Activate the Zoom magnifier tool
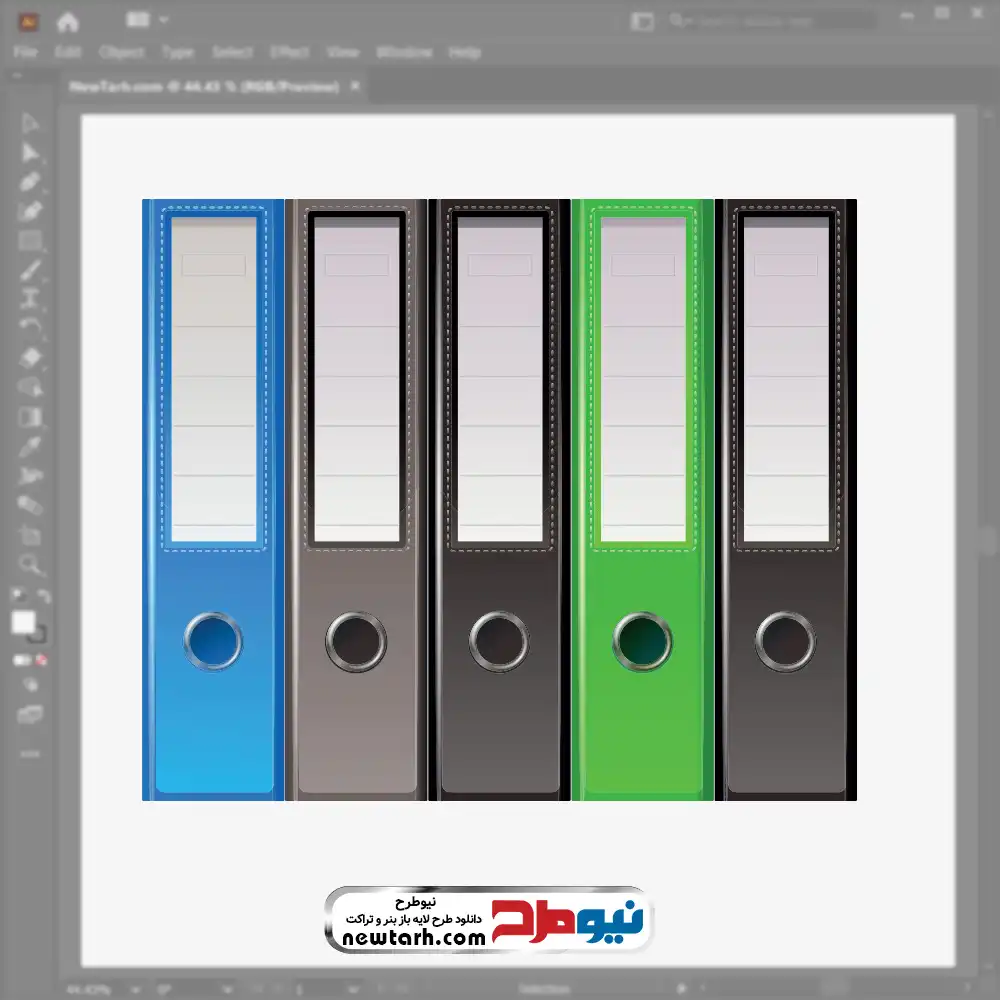This screenshot has width=1000, height=1000. tap(30, 564)
